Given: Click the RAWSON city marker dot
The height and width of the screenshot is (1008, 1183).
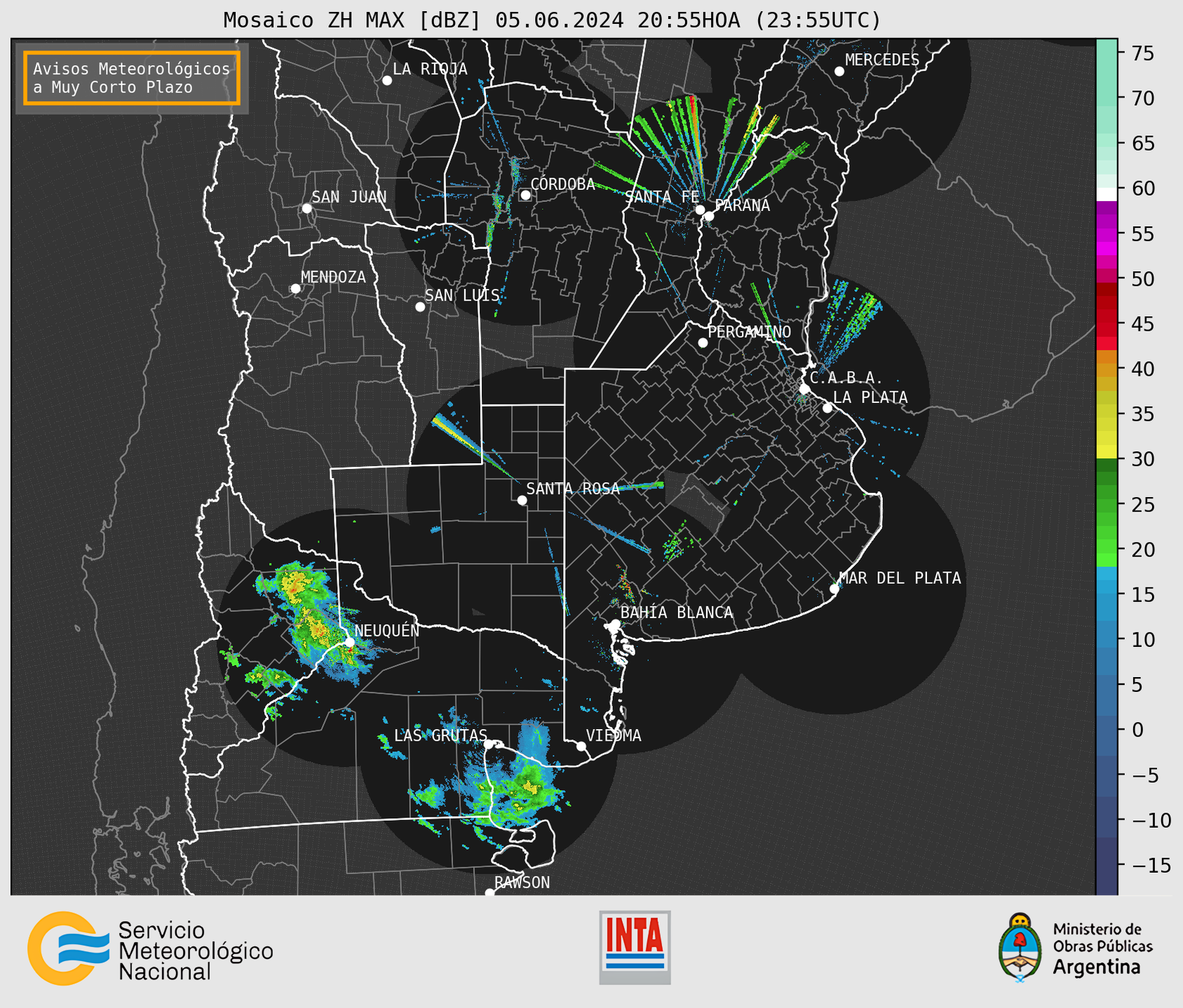Looking at the screenshot, I should 489,893.
